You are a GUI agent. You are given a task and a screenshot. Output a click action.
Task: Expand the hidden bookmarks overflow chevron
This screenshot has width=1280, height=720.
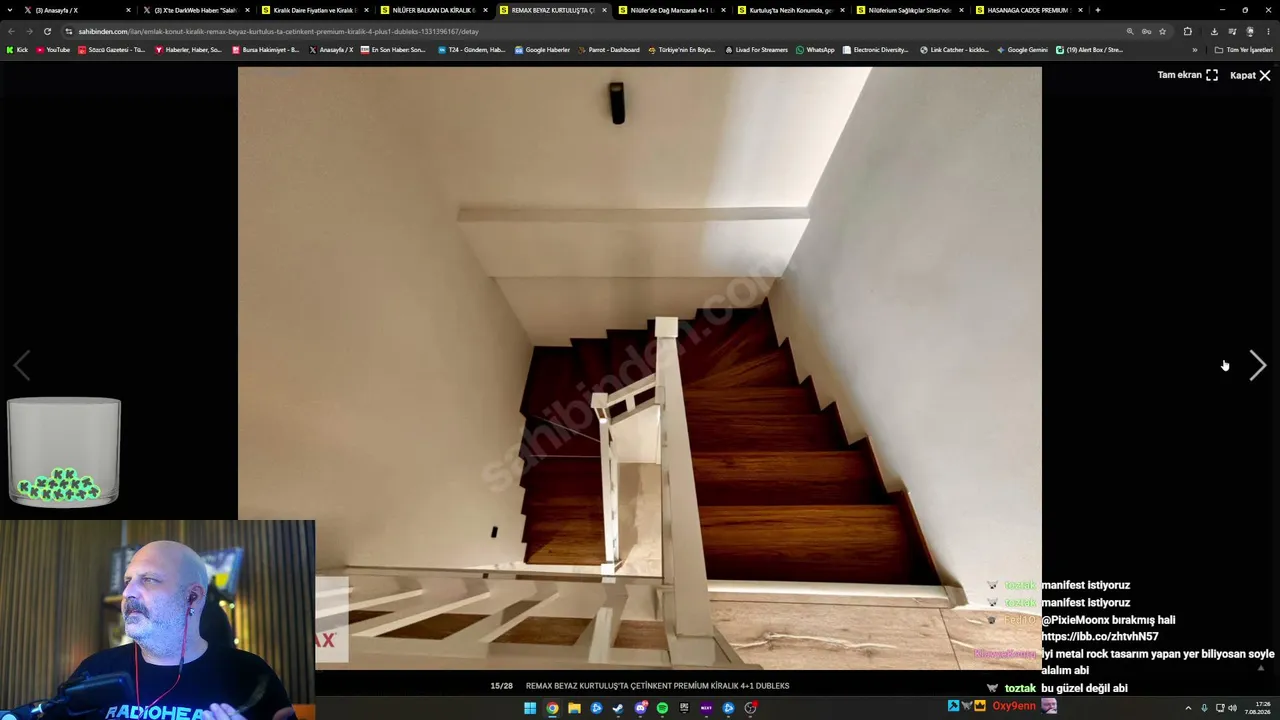click(x=1194, y=49)
